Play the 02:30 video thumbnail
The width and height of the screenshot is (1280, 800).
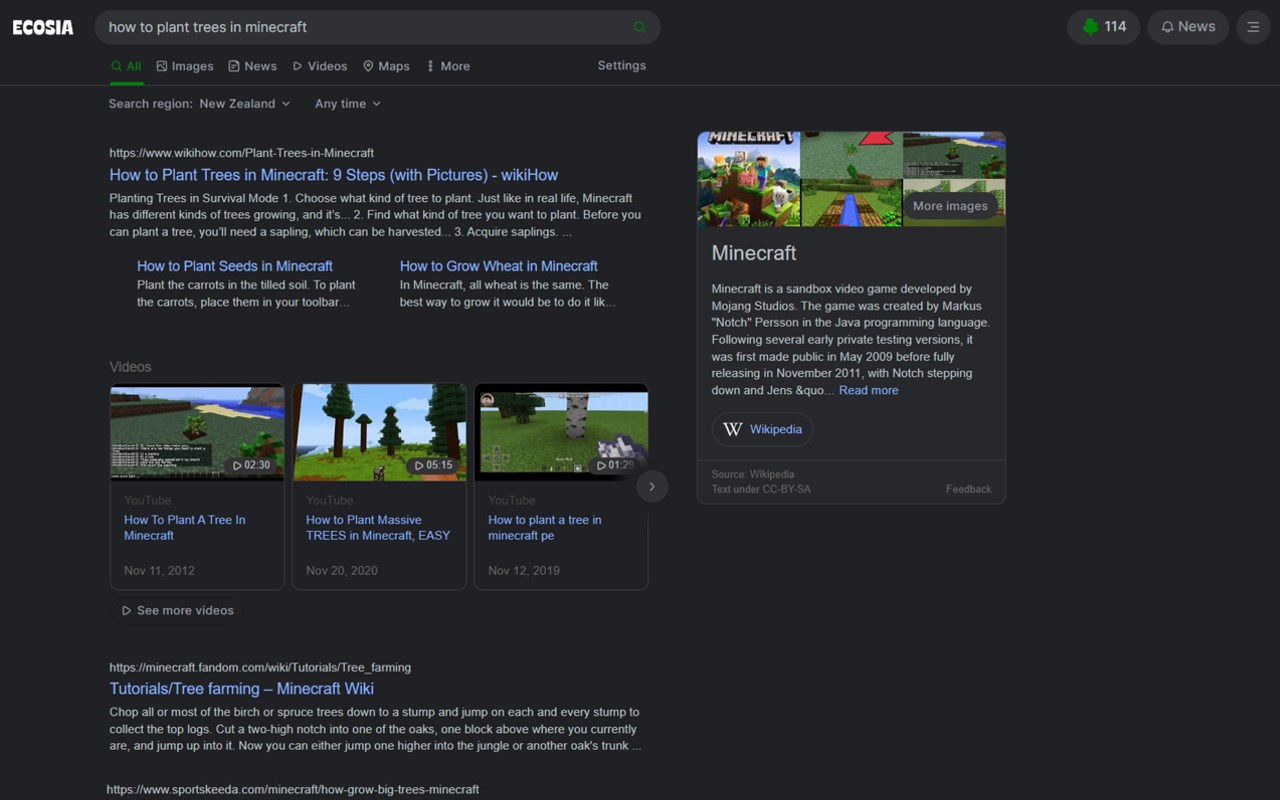point(197,433)
